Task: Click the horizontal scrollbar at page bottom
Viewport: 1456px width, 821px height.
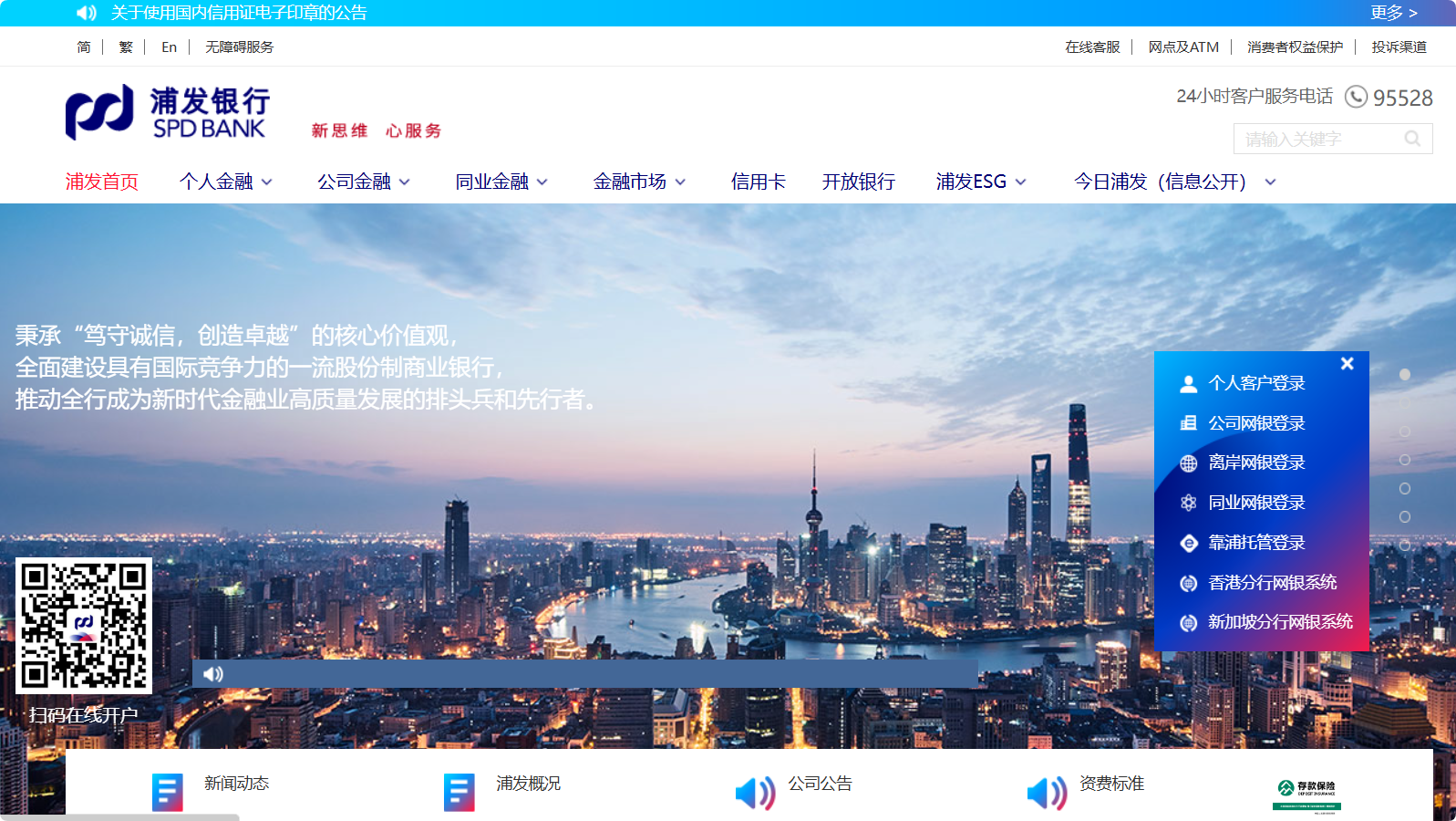Action: coord(119,817)
